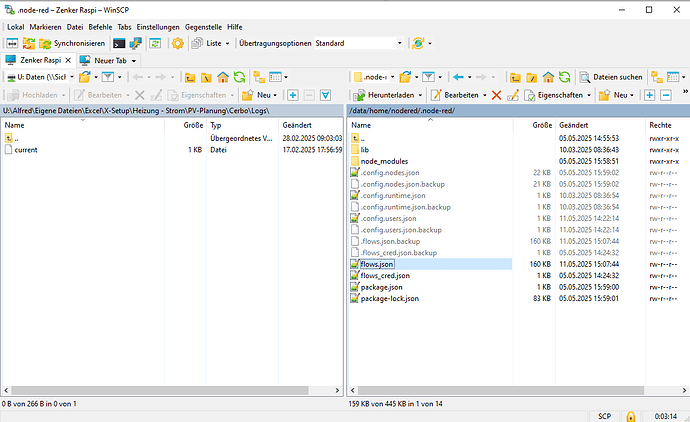Click the remote panel open directory icon
Viewport: 690px width, 422px height.
[x=405, y=77]
